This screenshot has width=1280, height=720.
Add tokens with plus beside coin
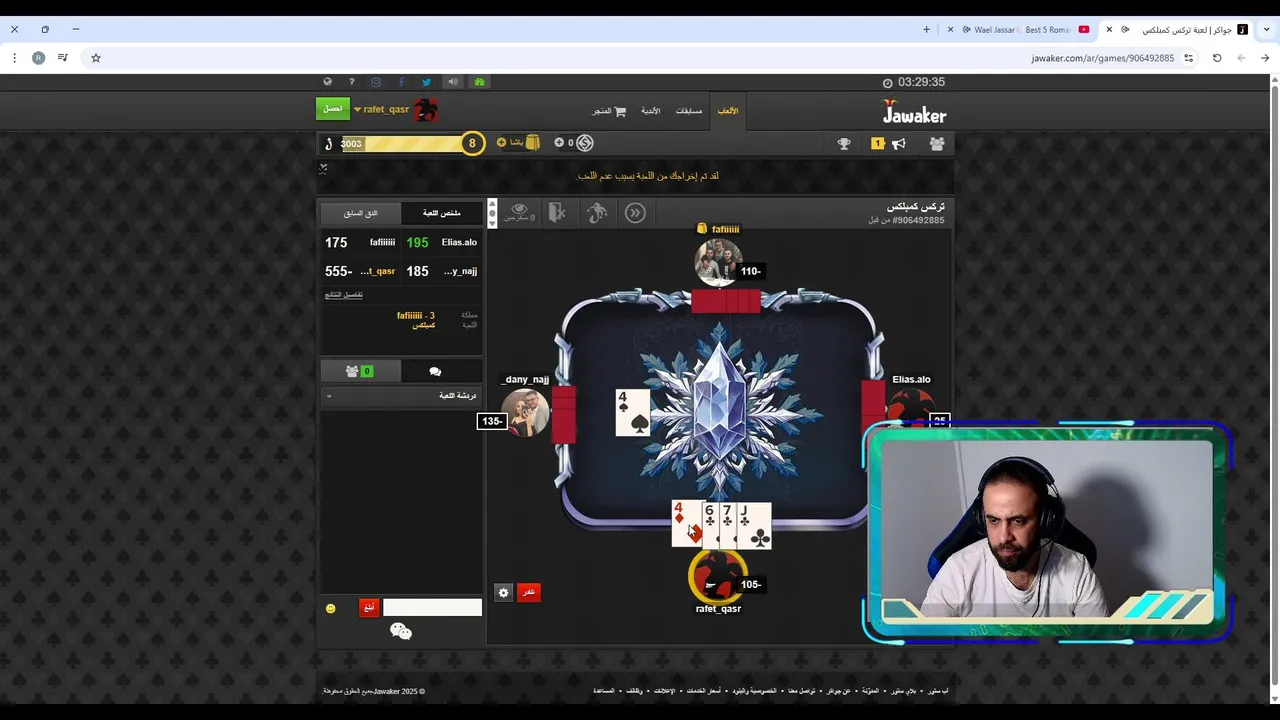559,143
